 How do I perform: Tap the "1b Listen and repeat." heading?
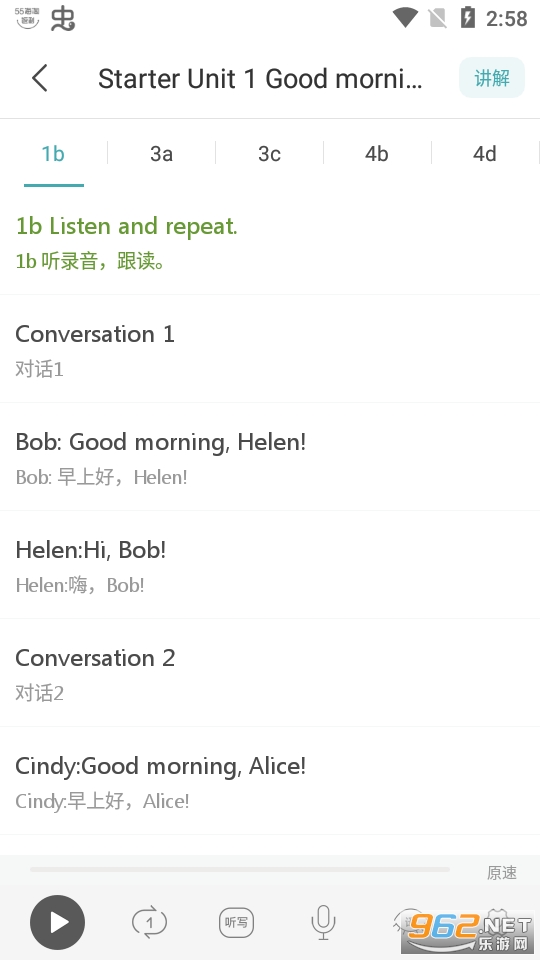coord(126,227)
